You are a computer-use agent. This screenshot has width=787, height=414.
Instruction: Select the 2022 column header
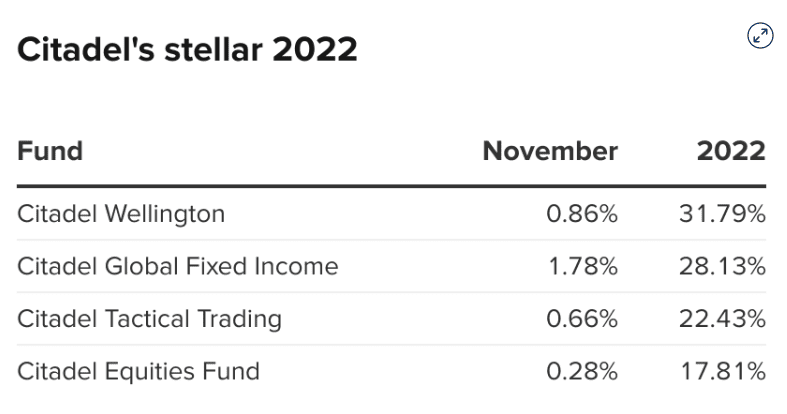coord(731,151)
